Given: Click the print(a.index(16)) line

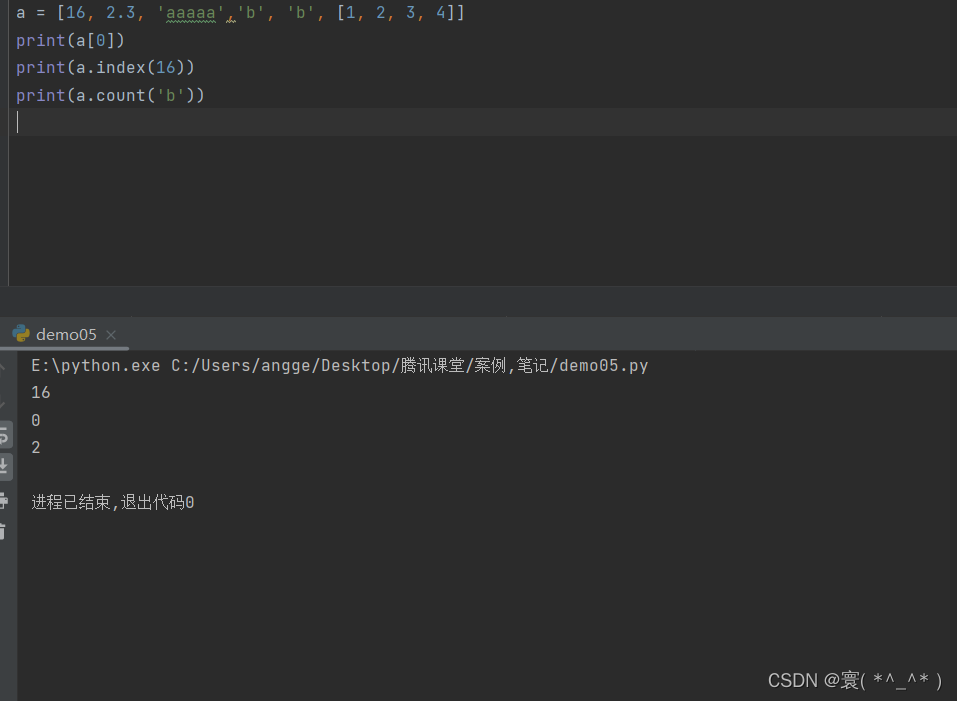Looking at the screenshot, I should point(105,68).
